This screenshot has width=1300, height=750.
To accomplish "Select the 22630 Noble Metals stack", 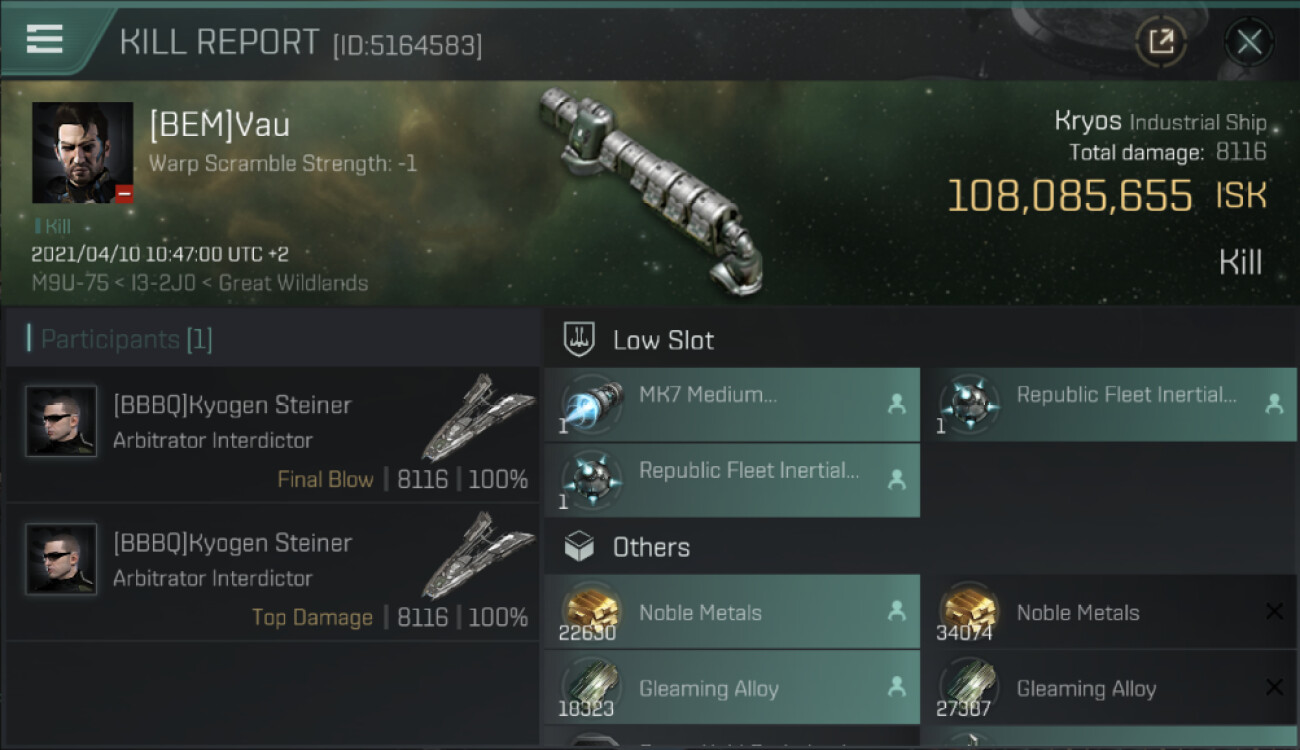I will [x=731, y=613].
